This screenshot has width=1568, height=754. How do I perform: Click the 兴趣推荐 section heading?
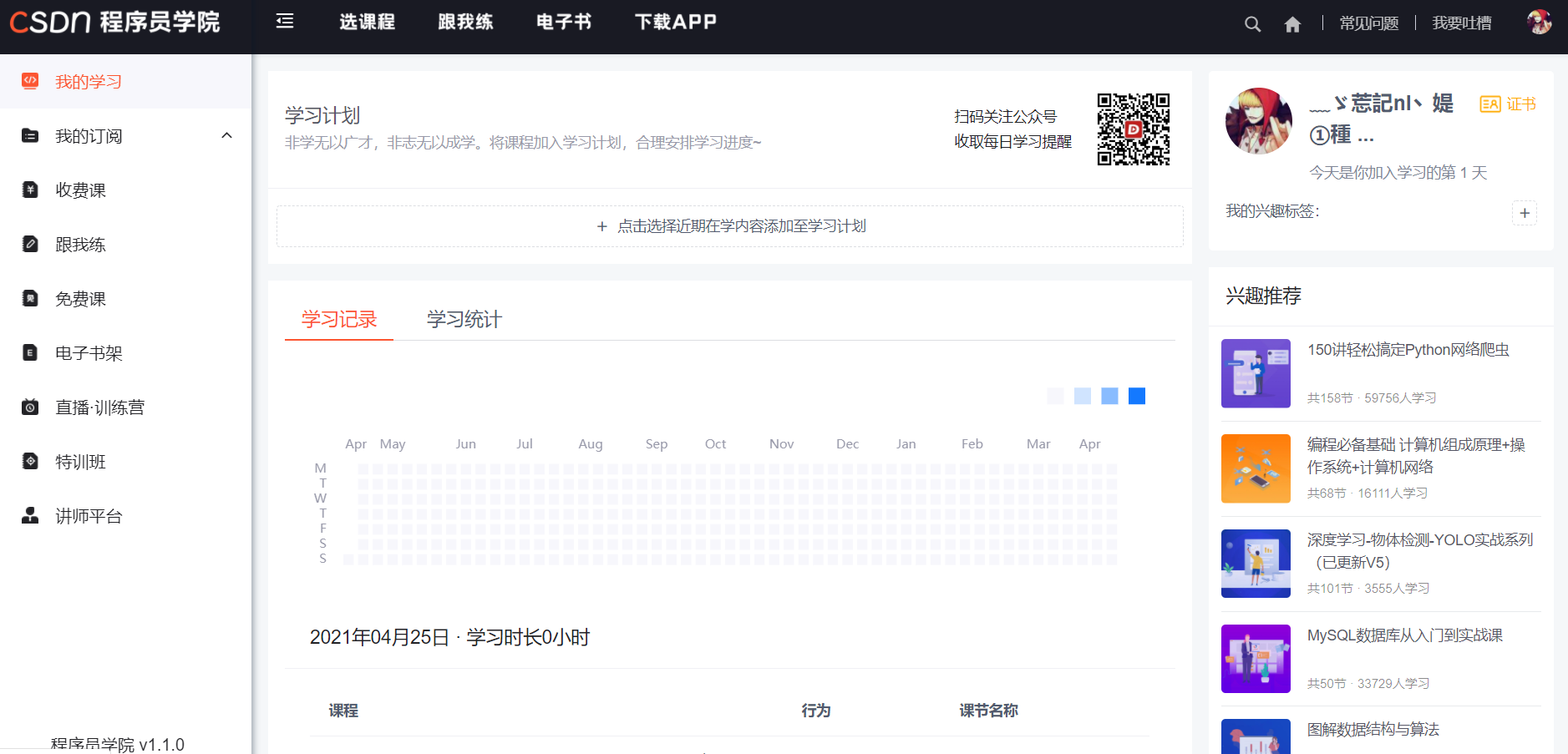click(x=1263, y=296)
